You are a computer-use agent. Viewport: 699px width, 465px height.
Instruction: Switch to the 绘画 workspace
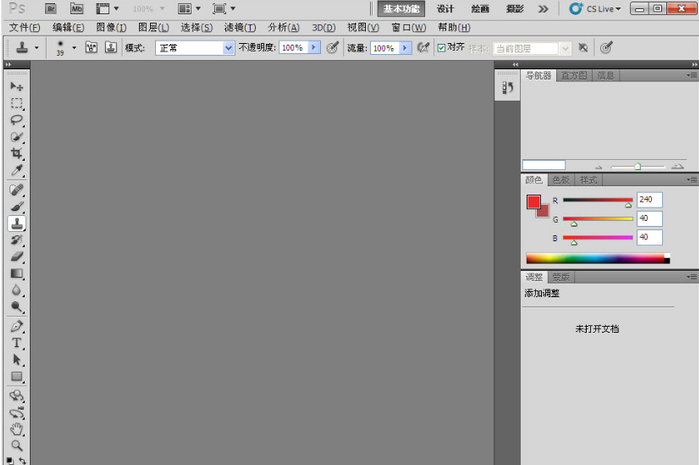pos(480,9)
